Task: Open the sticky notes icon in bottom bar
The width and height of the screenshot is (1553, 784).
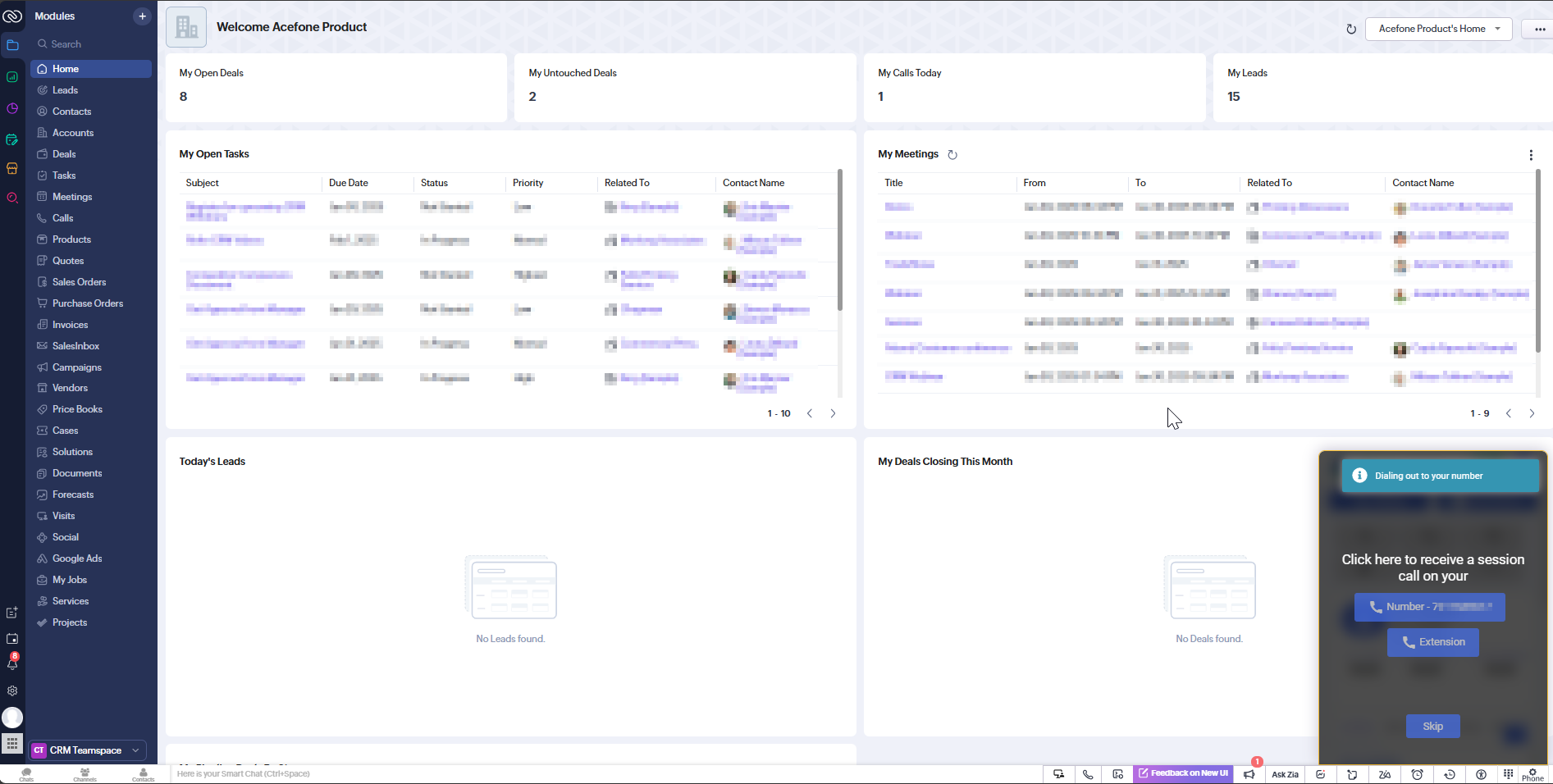Action: point(1352,774)
